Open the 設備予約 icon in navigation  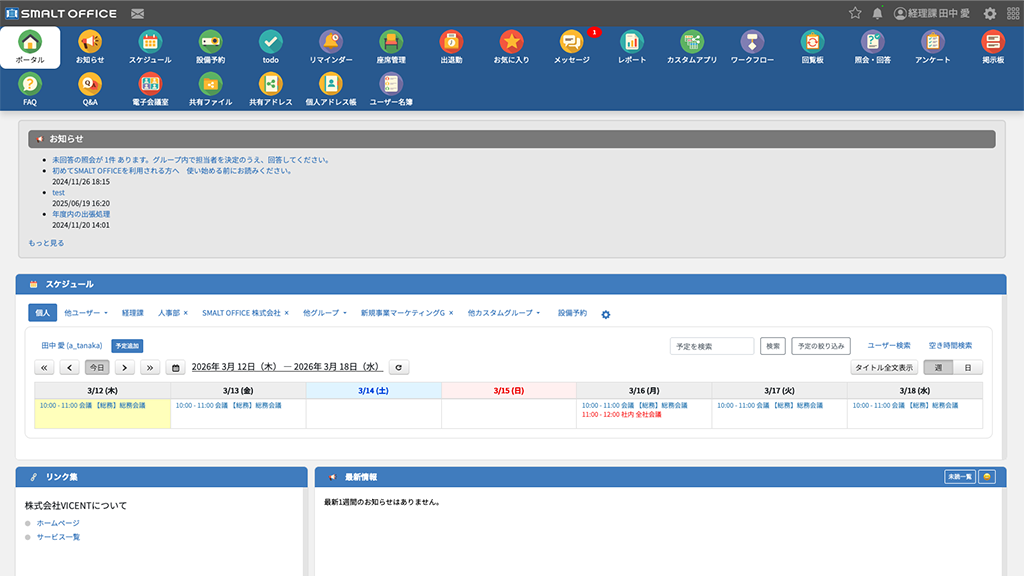pyautogui.click(x=210, y=47)
